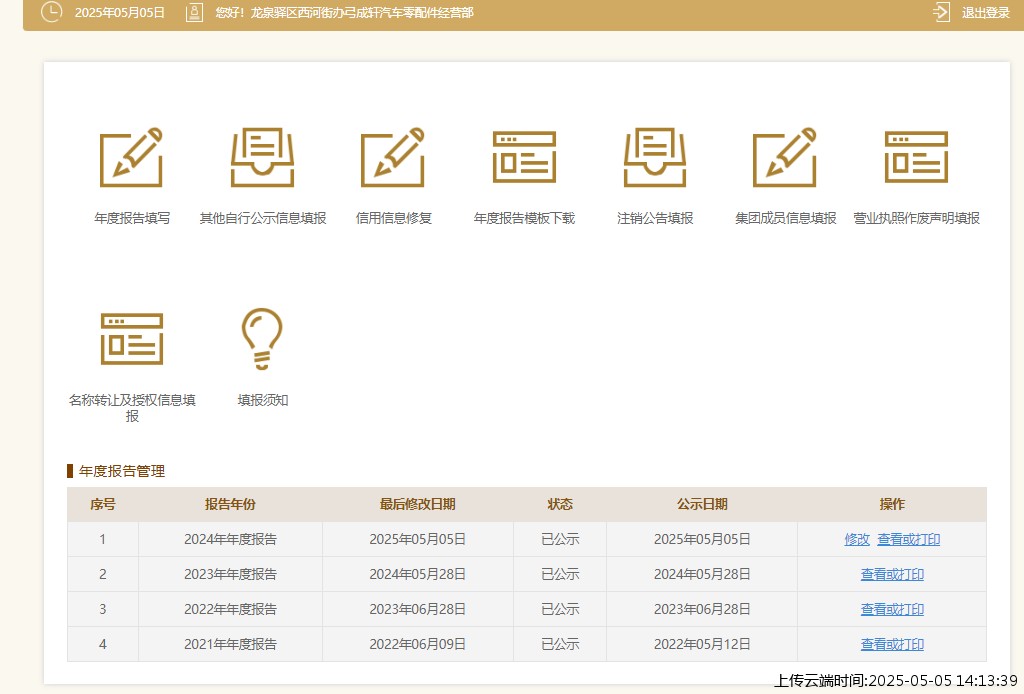Click the 年度报告模板下载 label
The height and width of the screenshot is (694, 1024).
point(524,218)
